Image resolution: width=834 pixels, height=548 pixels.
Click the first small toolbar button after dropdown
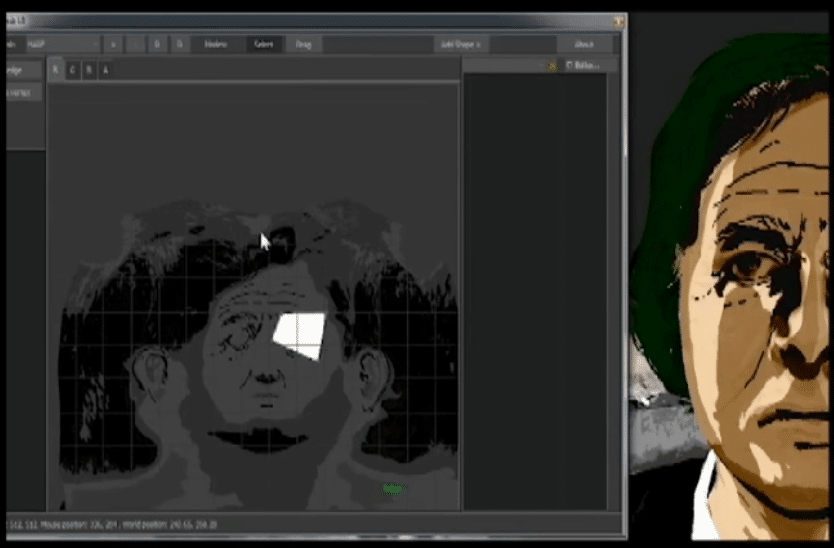point(113,44)
